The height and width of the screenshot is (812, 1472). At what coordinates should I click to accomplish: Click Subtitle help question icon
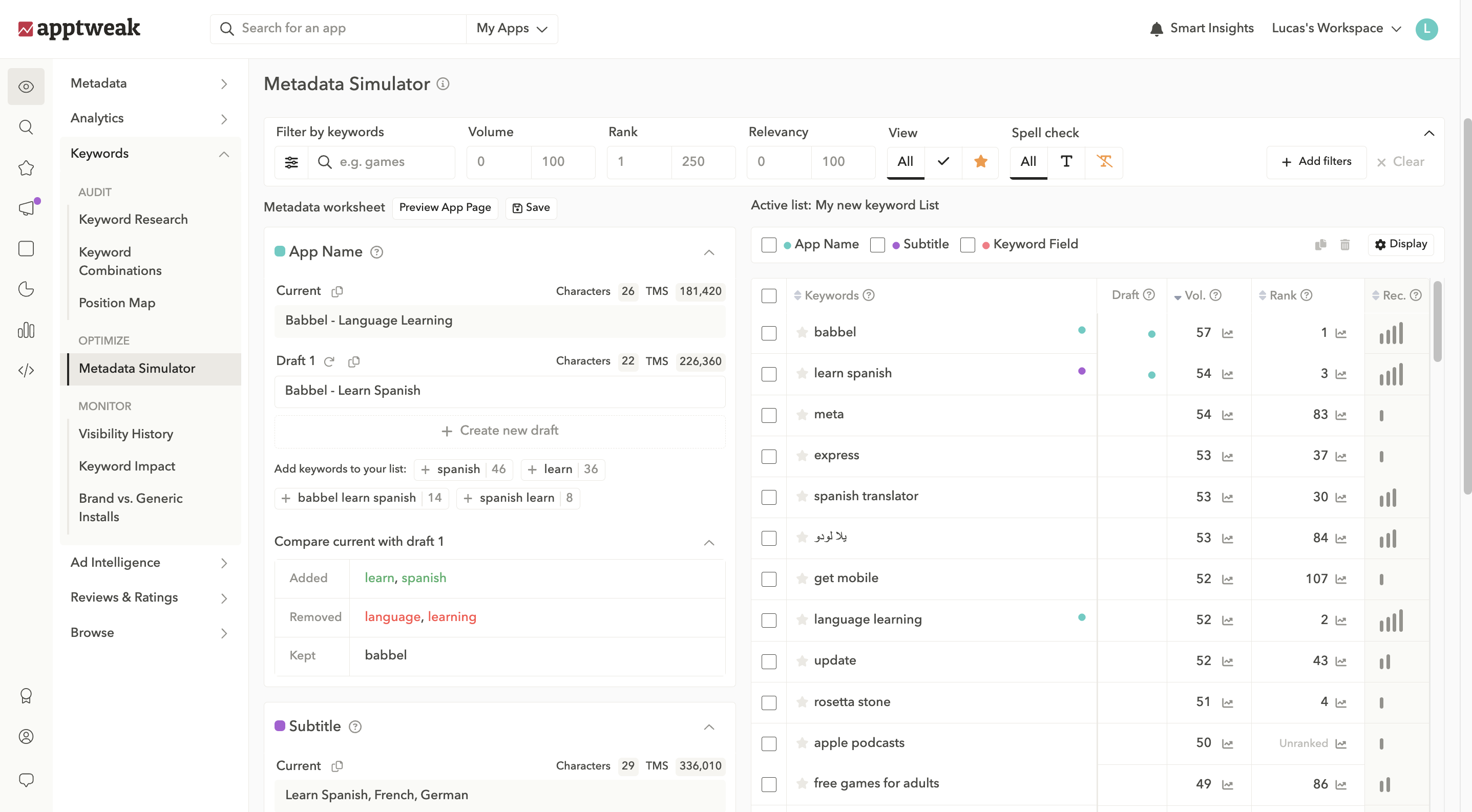355,726
